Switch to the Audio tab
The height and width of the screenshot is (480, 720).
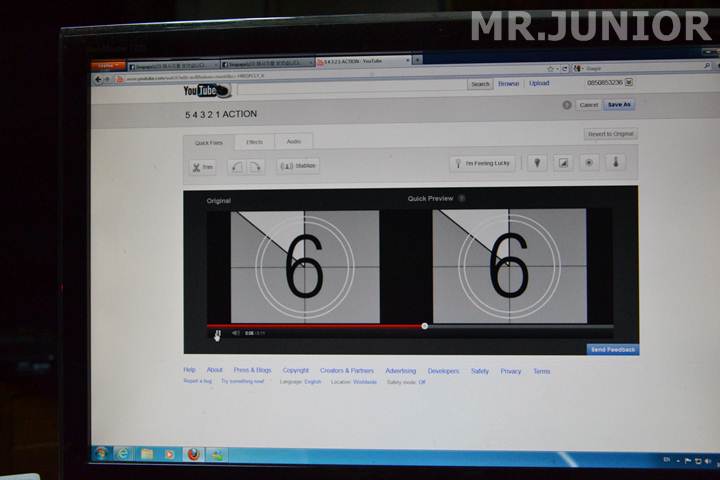pos(294,141)
